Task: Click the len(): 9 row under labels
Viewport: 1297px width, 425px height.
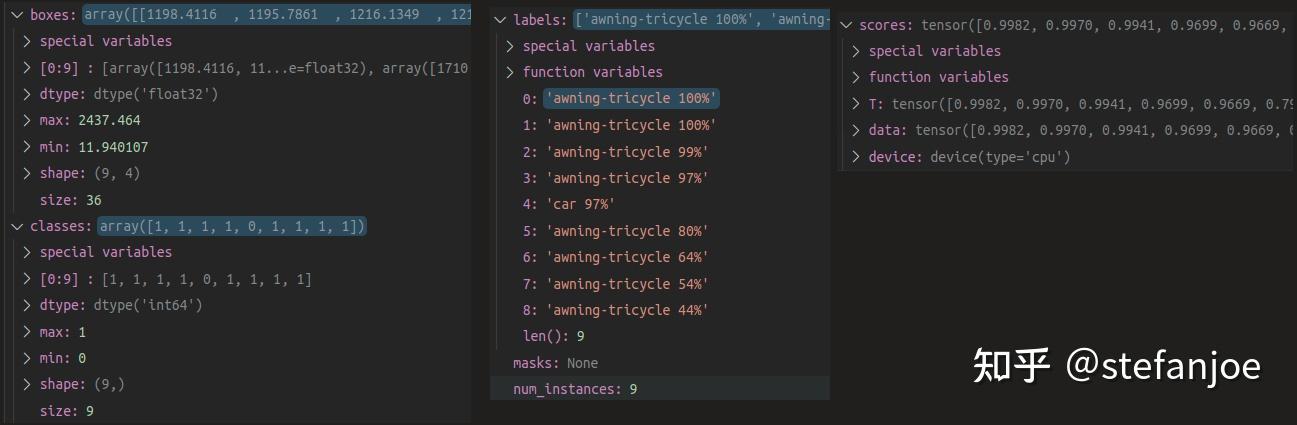Action: click(x=553, y=336)
